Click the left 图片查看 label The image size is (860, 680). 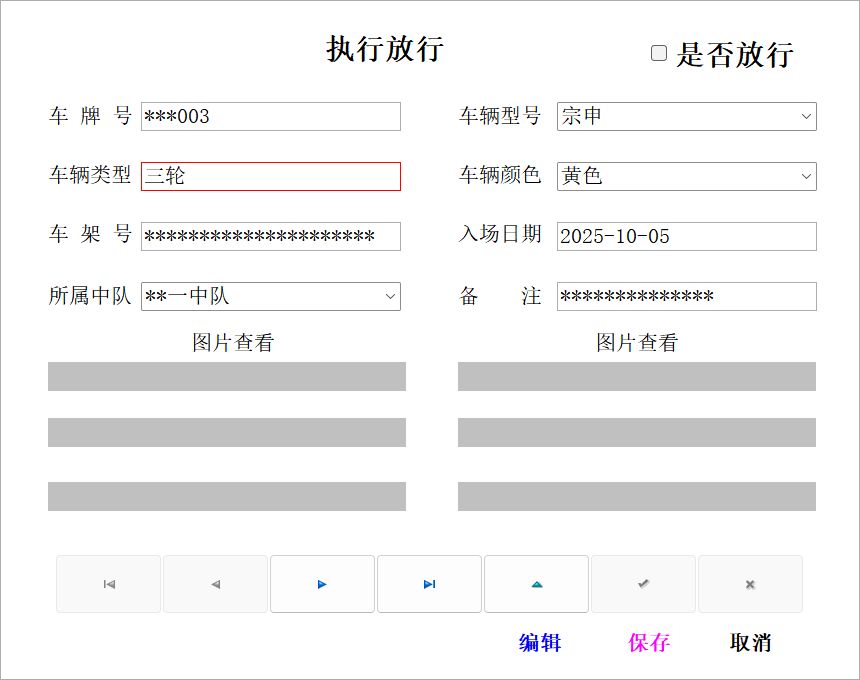coord(233,343)
